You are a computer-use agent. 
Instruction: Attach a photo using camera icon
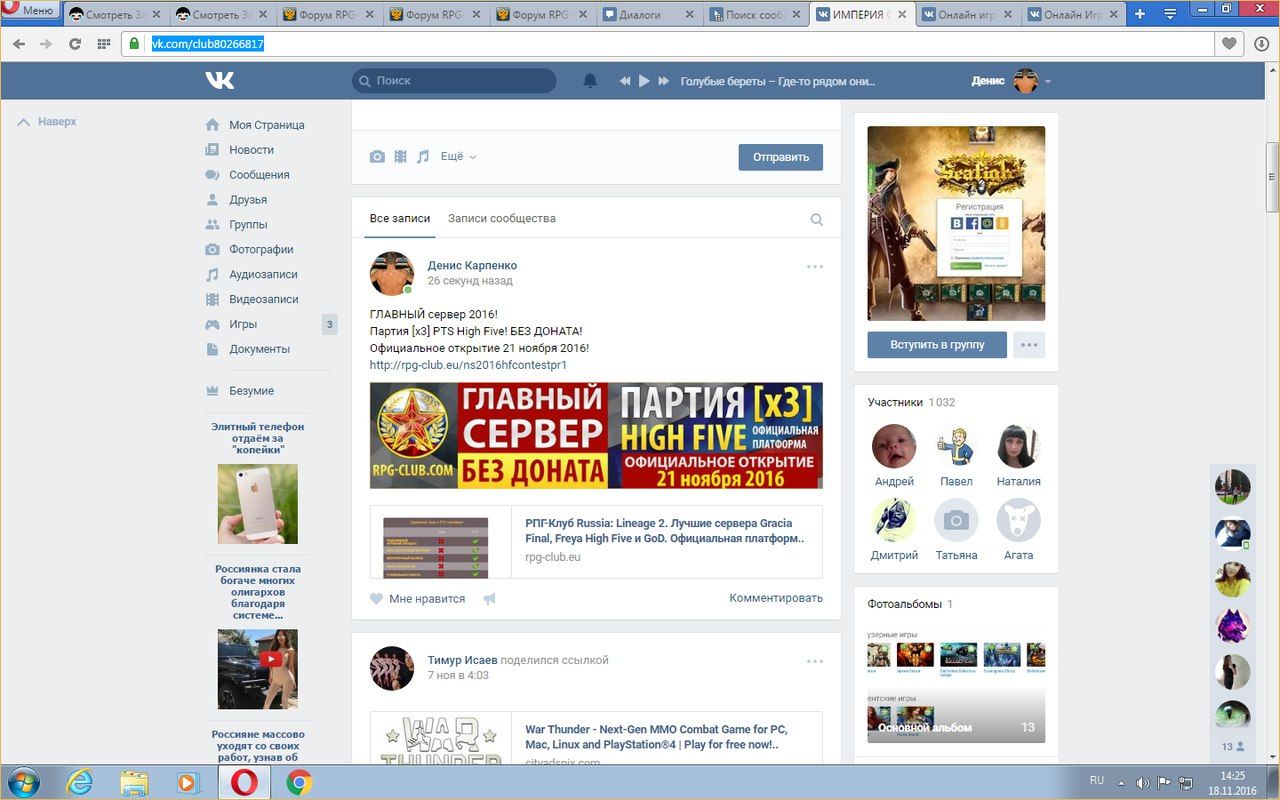pos(377,157)
